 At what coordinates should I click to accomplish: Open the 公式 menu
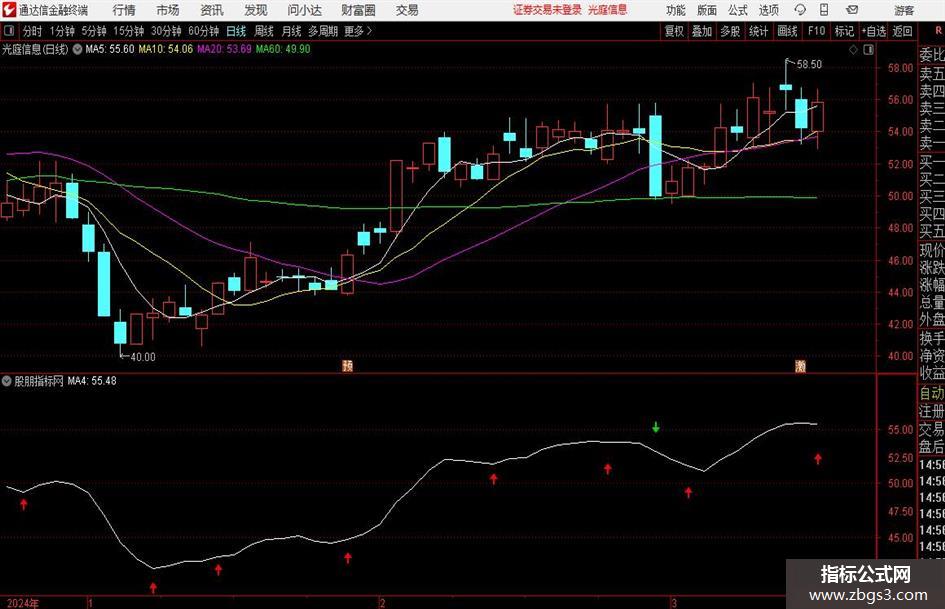pos(738,10)
